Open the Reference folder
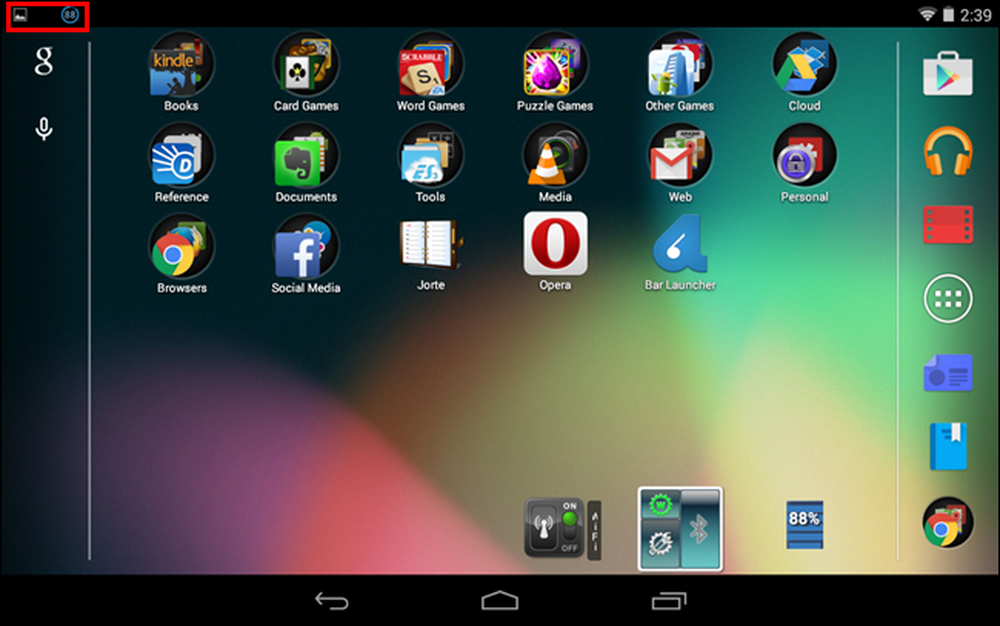1000x626 pixels. 181,156
